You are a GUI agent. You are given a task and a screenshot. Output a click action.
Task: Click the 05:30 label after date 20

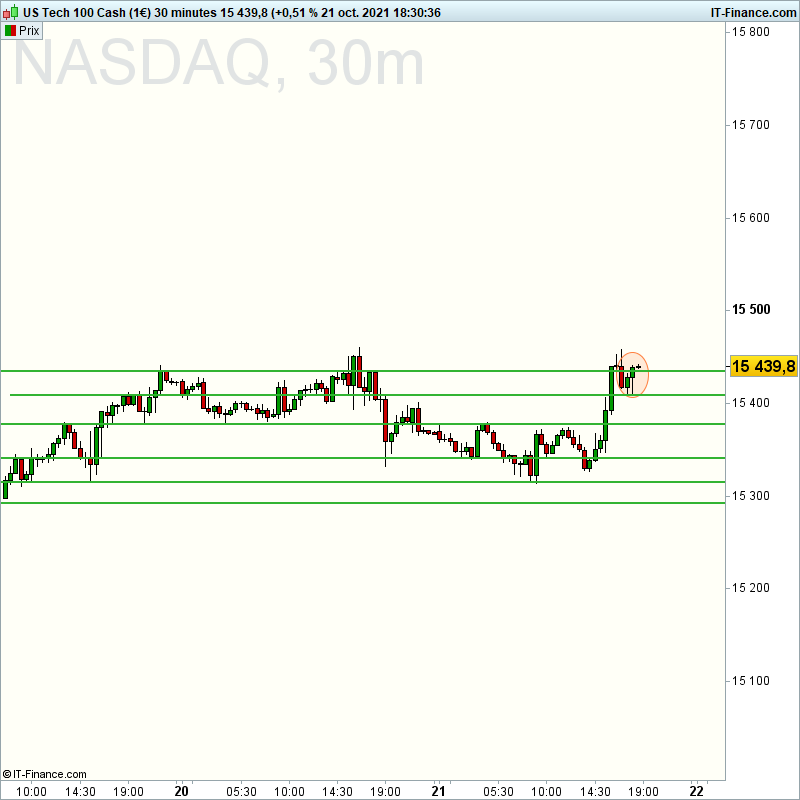[x=241, y=792]
